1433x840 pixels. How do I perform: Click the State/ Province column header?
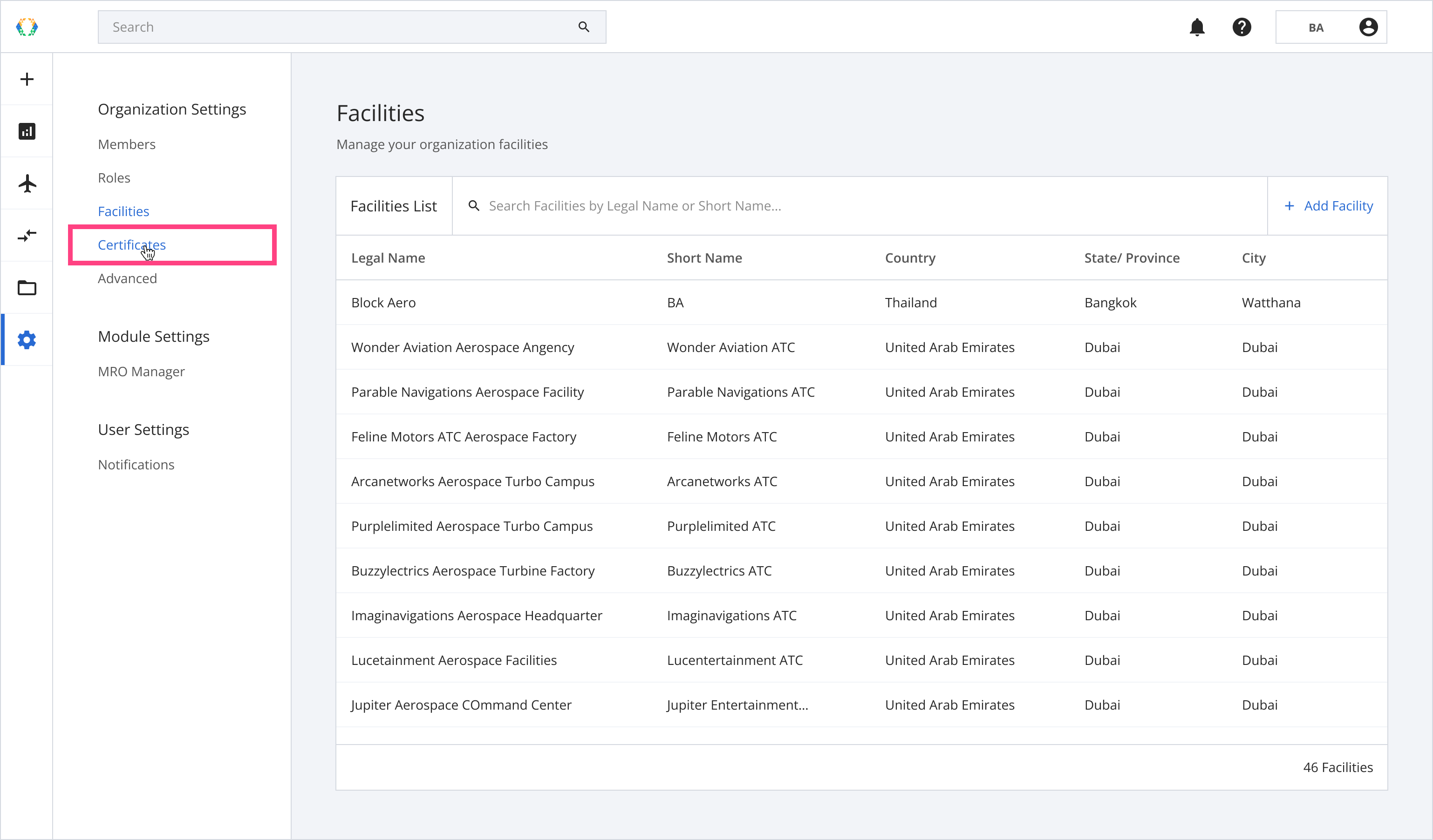(x=1132, y=258)
